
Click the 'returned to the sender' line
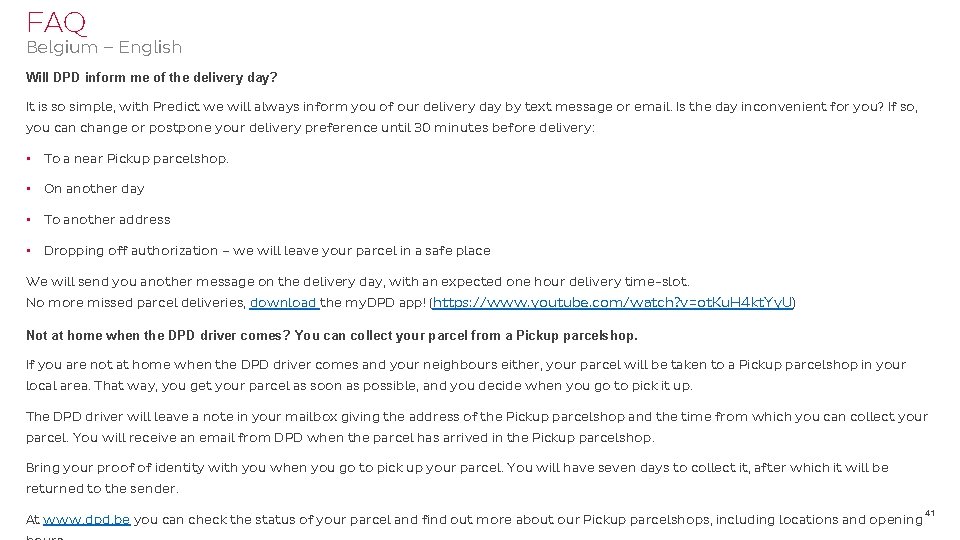(x=102, y=489)
